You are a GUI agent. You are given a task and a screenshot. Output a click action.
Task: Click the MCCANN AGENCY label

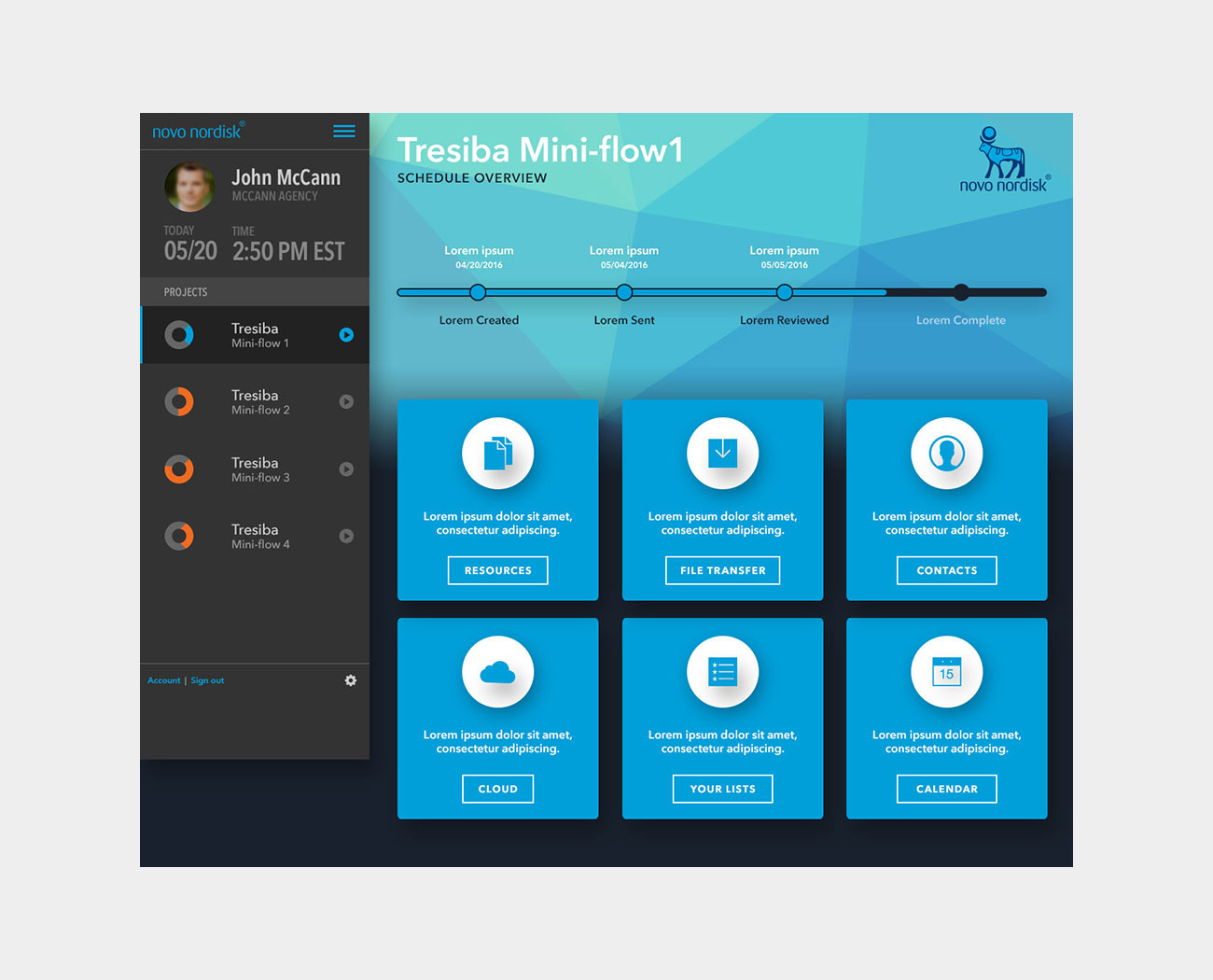(x=275, y=196)
